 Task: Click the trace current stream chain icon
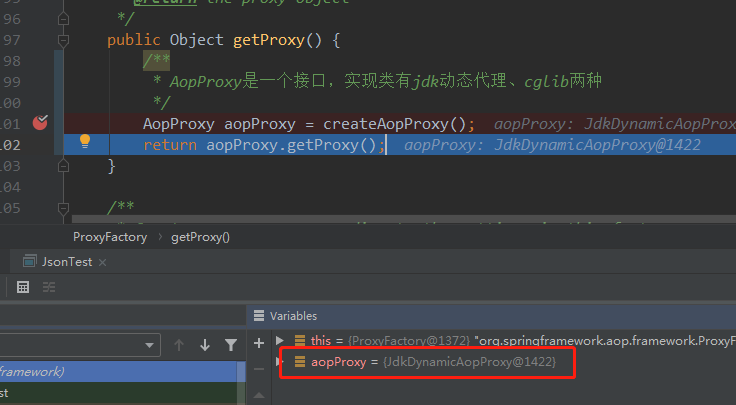pos(49,287)
